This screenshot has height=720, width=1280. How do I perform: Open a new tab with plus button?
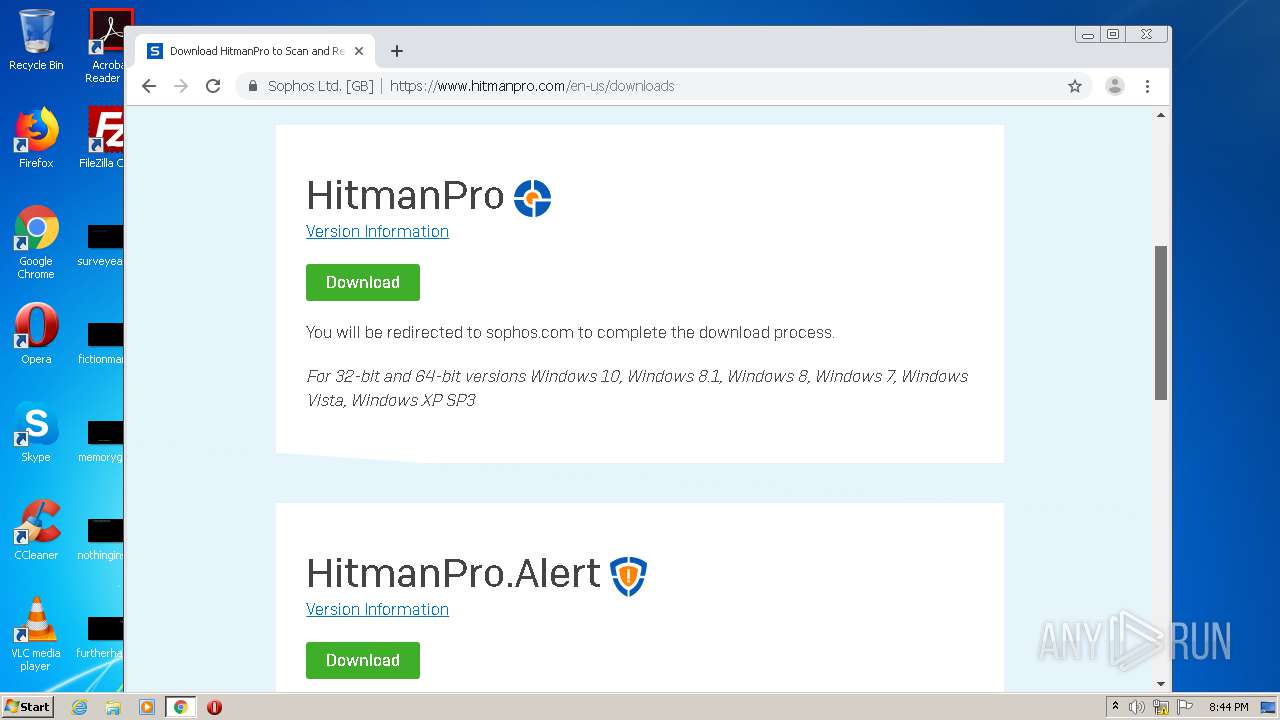pyautogui.click(x=397, y=51)
